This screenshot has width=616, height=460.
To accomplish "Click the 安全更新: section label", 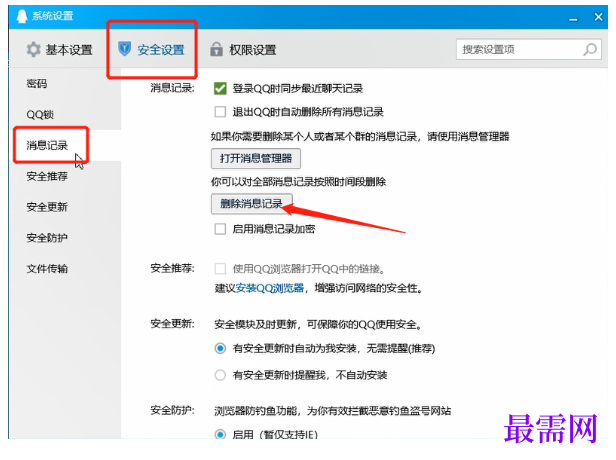I will (x=172, y=324).
